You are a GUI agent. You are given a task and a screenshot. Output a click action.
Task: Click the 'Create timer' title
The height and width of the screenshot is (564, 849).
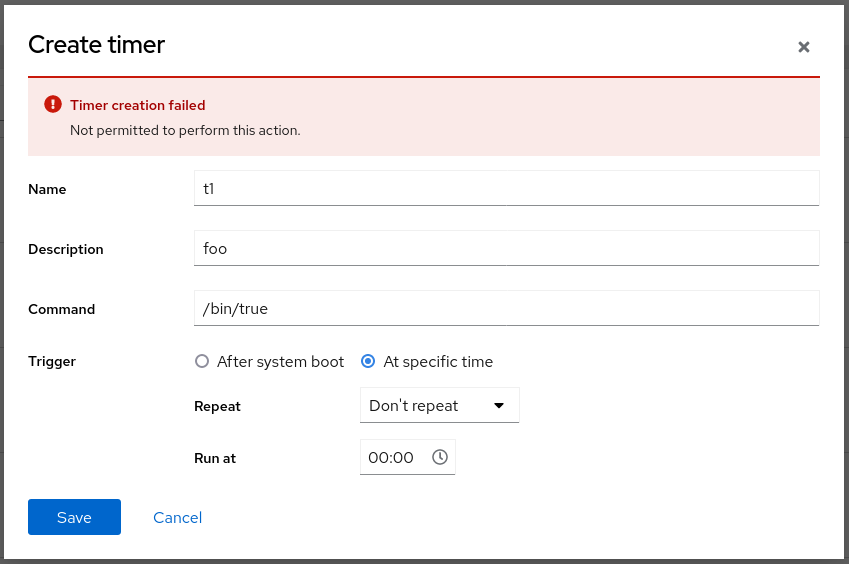[96, 44]
